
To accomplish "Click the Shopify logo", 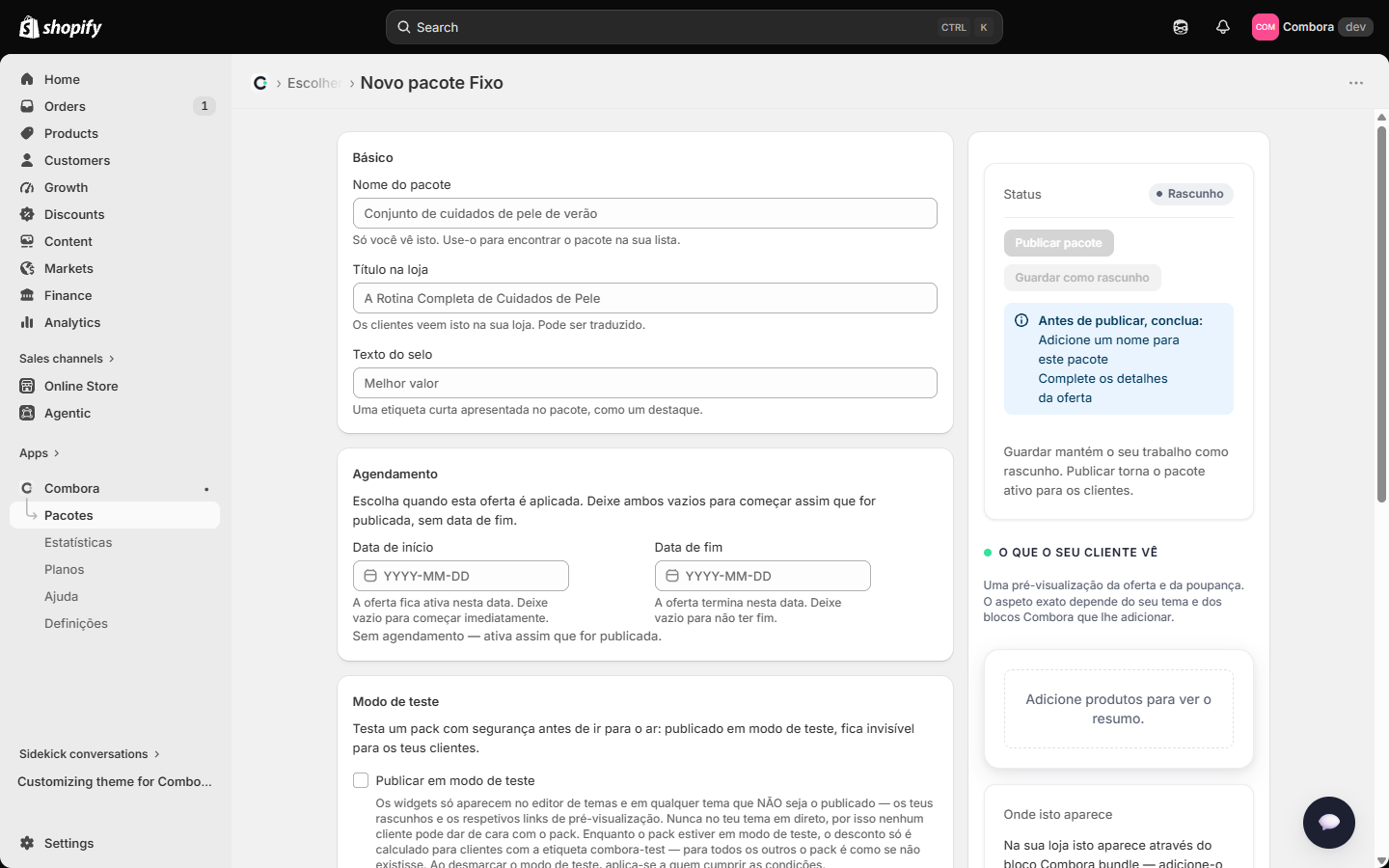I will 61,27.
